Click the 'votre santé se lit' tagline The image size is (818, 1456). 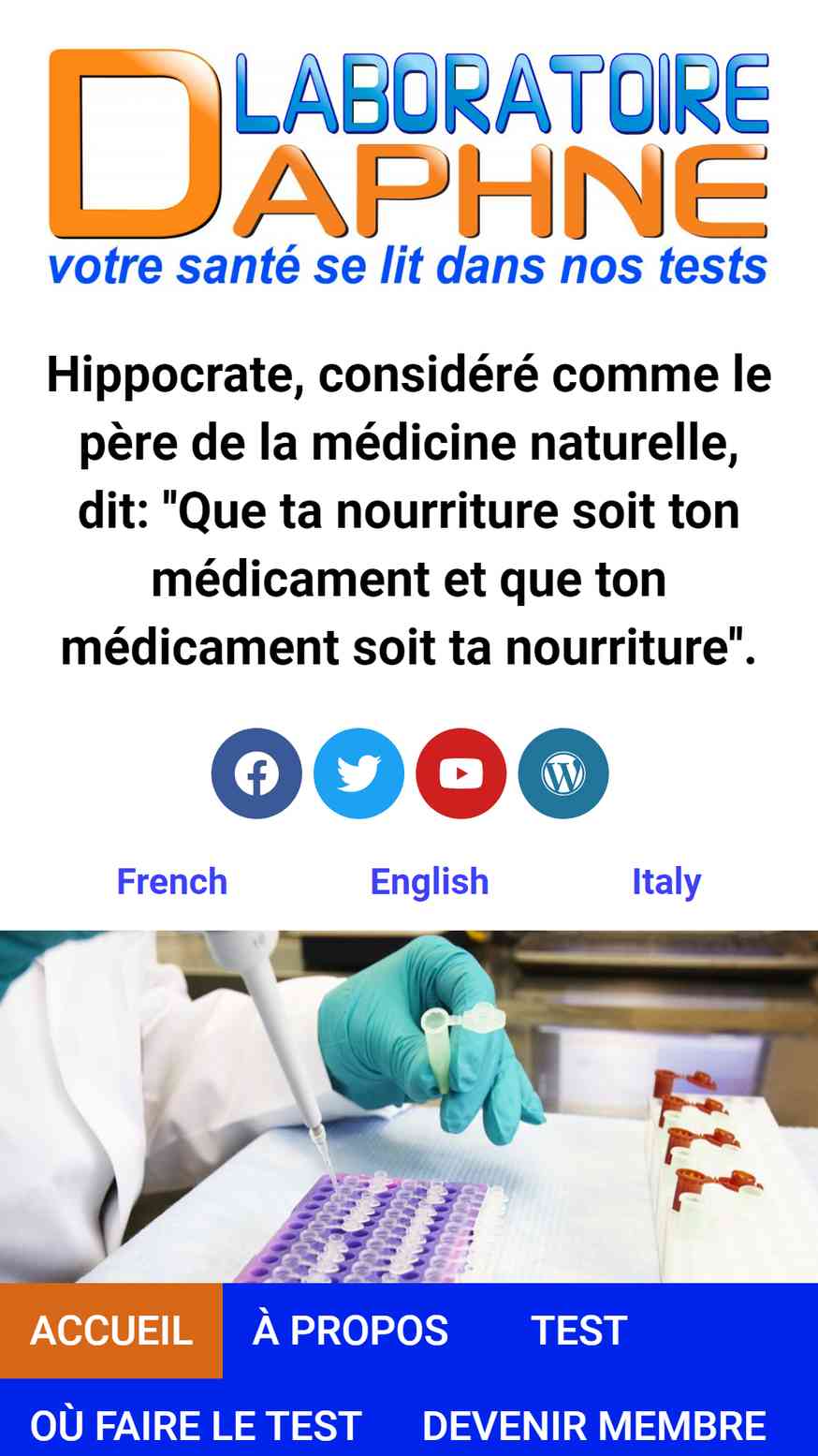tap(407, 267)
